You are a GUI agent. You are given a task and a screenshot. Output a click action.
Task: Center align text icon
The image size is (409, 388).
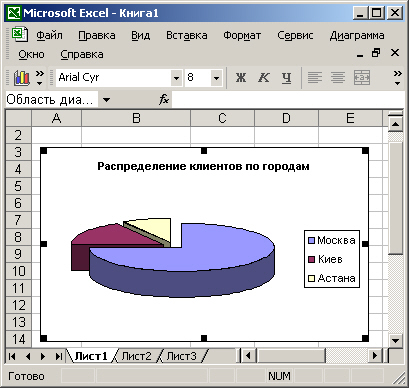[x=338, y=78]
